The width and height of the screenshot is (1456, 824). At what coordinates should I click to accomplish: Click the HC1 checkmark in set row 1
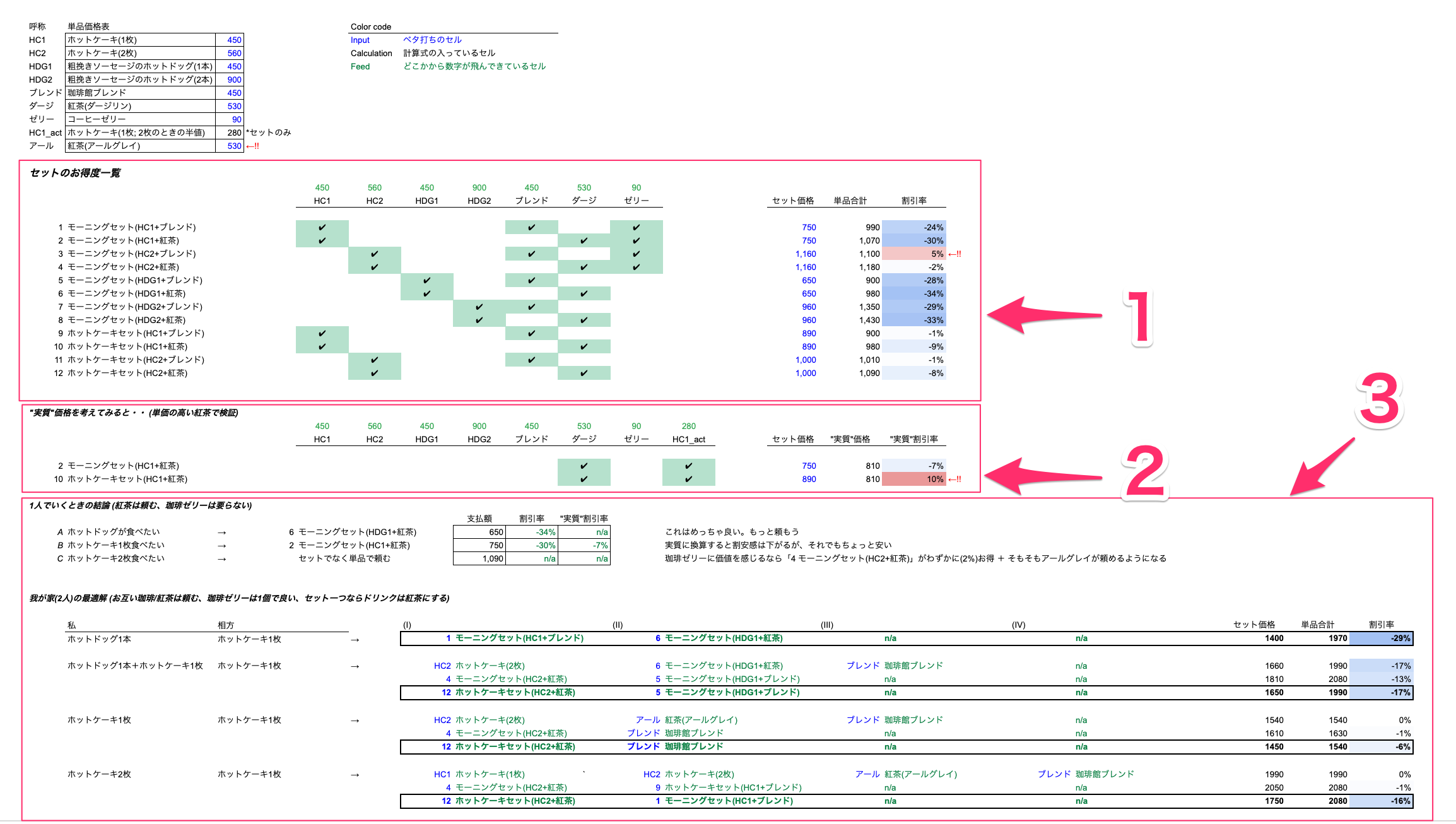(x=322, y=227)
